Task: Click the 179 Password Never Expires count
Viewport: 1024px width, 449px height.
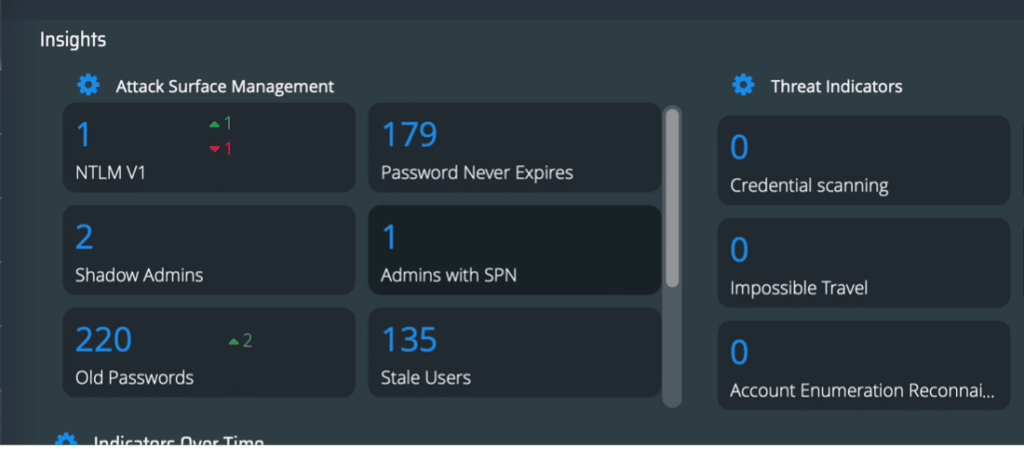Action: (410, 135)
